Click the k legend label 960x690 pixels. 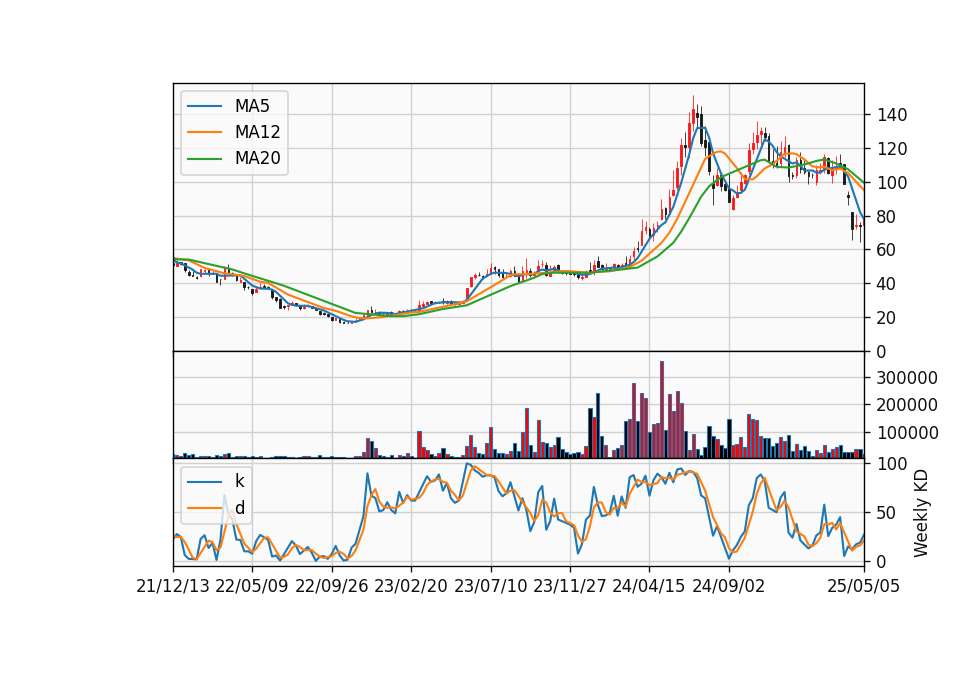tap(239, 481)
